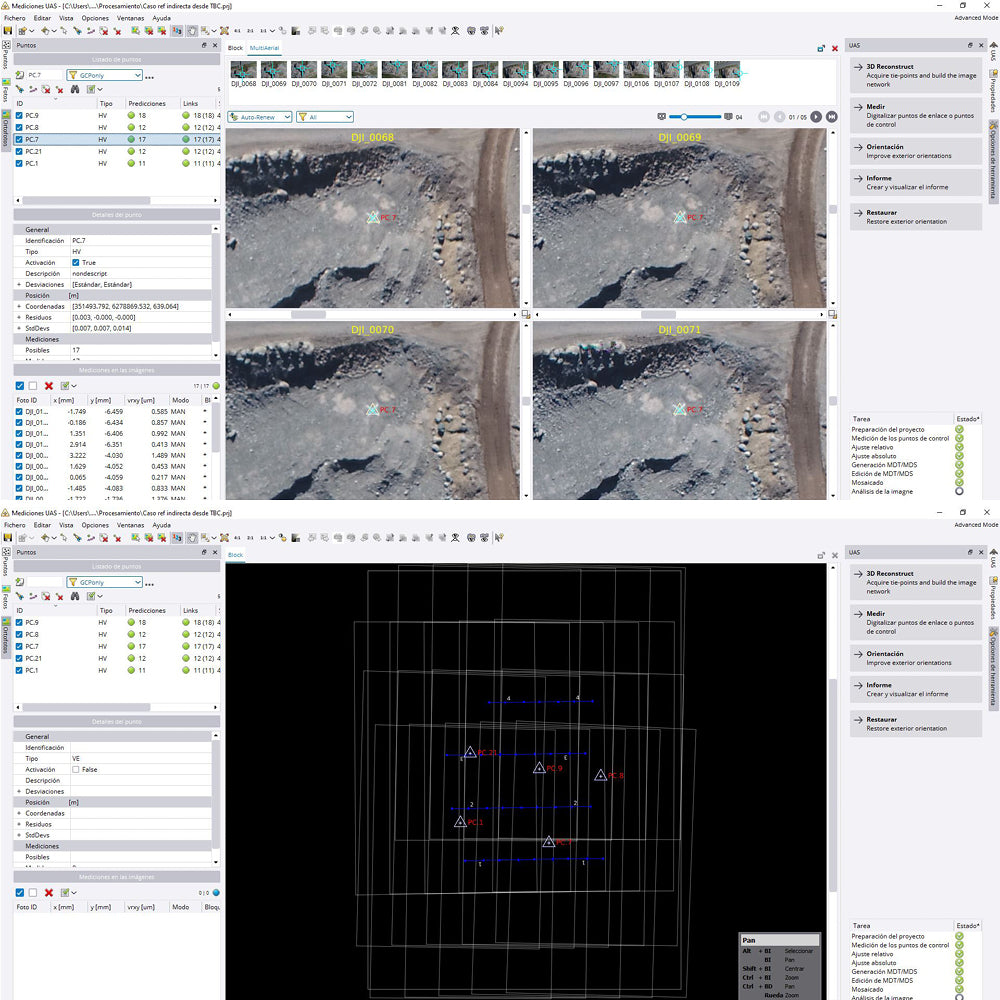This screenshot has height=1000, width=1000.
Task: Click the save icon in the top window toolbar
Action: 8,31
